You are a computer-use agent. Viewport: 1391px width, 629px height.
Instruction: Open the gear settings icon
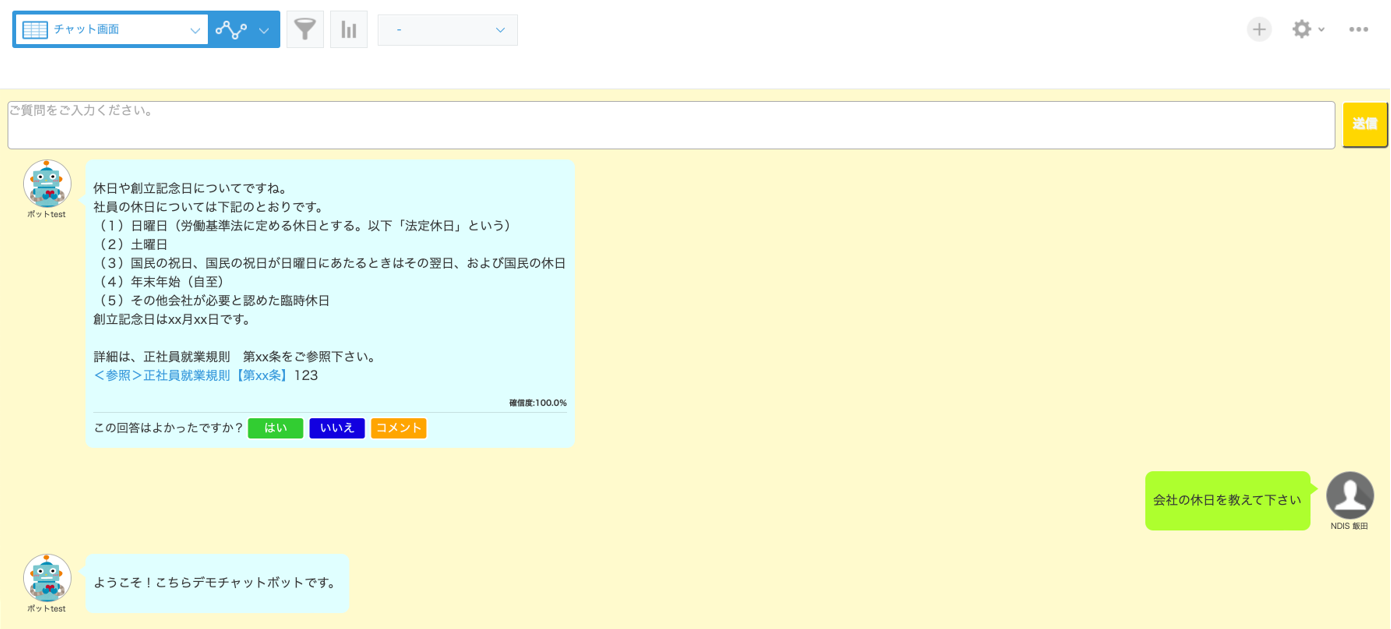pyautogui.click(x=1301, y=30)
